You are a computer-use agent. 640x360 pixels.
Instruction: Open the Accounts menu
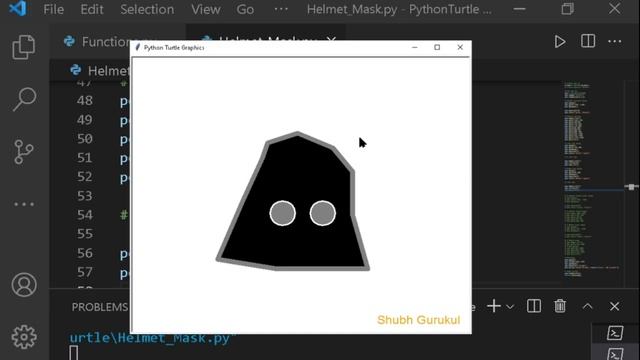(x=24, y=285)
